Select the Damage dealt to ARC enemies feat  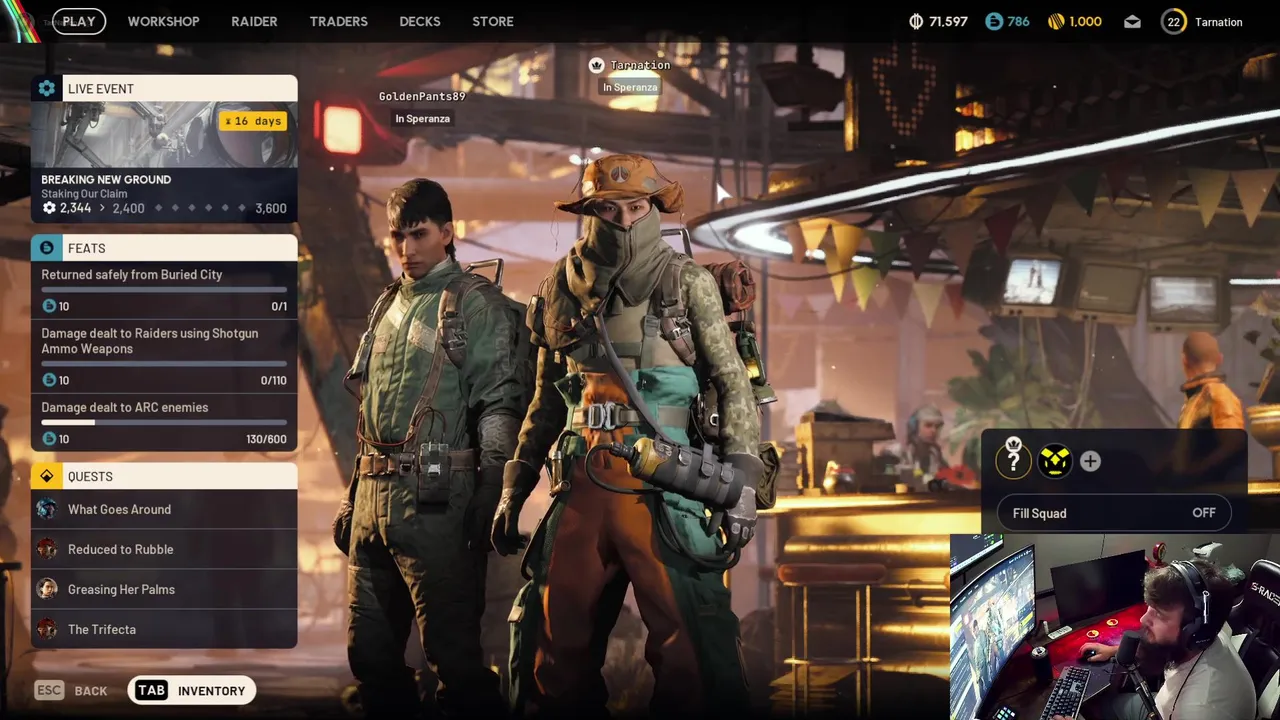pos(164,423)
